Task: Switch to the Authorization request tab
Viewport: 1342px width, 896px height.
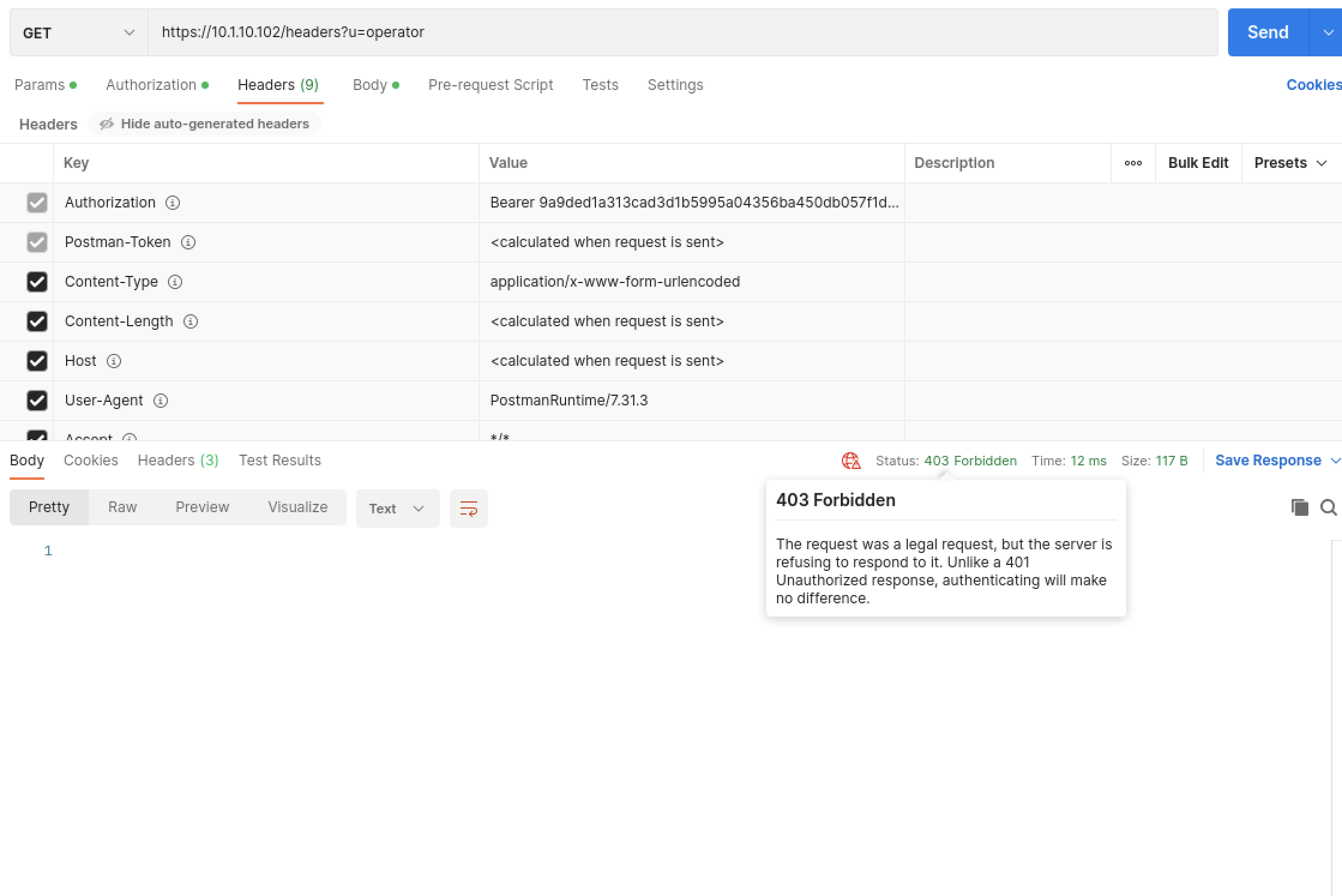Action: [157, 85]
